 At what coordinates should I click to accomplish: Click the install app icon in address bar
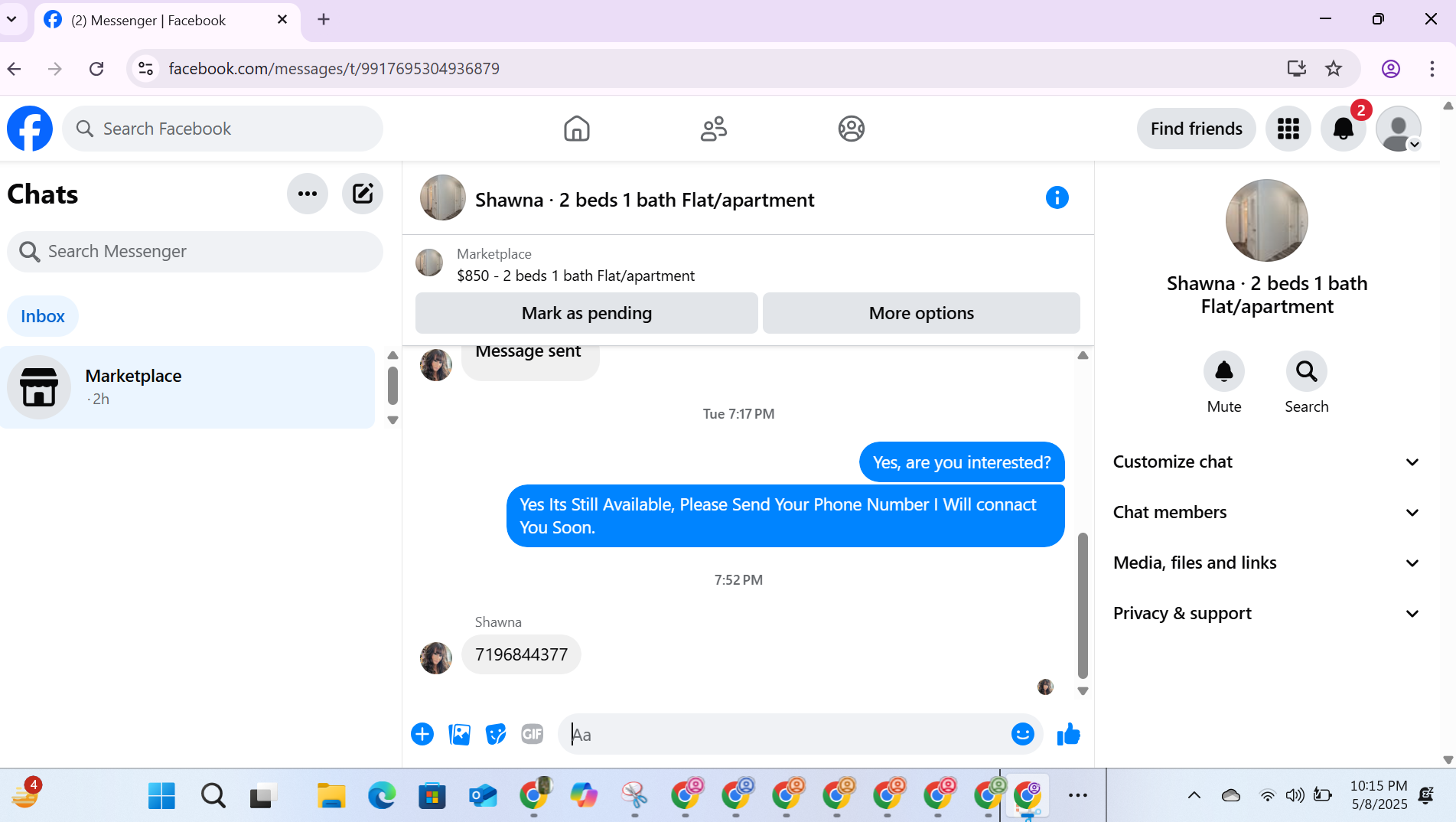(1296, 69)
